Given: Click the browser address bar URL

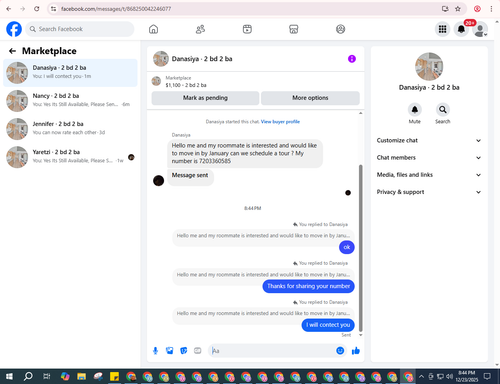Looking at the screenshot, I should pyautogui.click(x=116, y=9).
